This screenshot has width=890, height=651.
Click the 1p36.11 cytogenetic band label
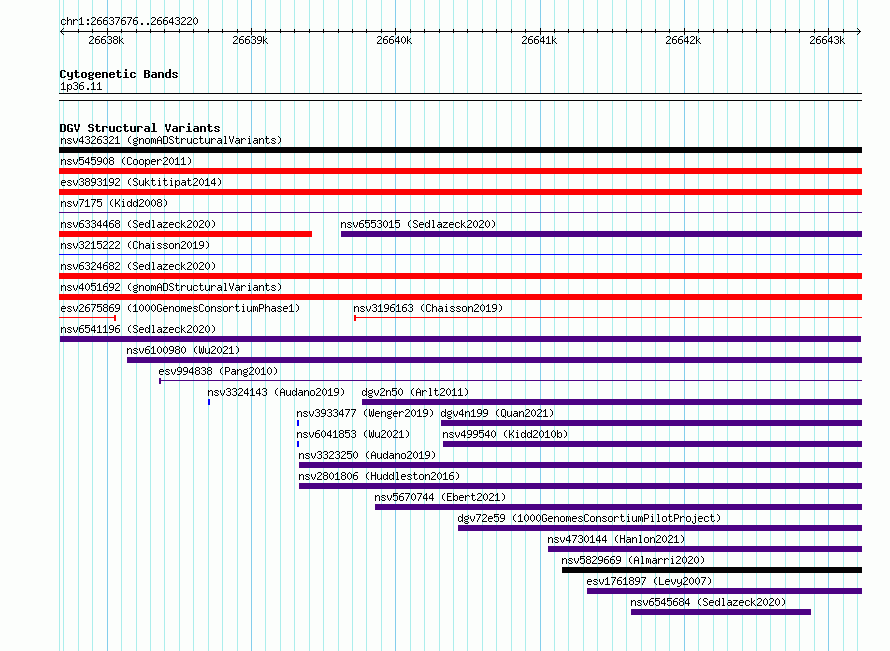tap(81, 87)
